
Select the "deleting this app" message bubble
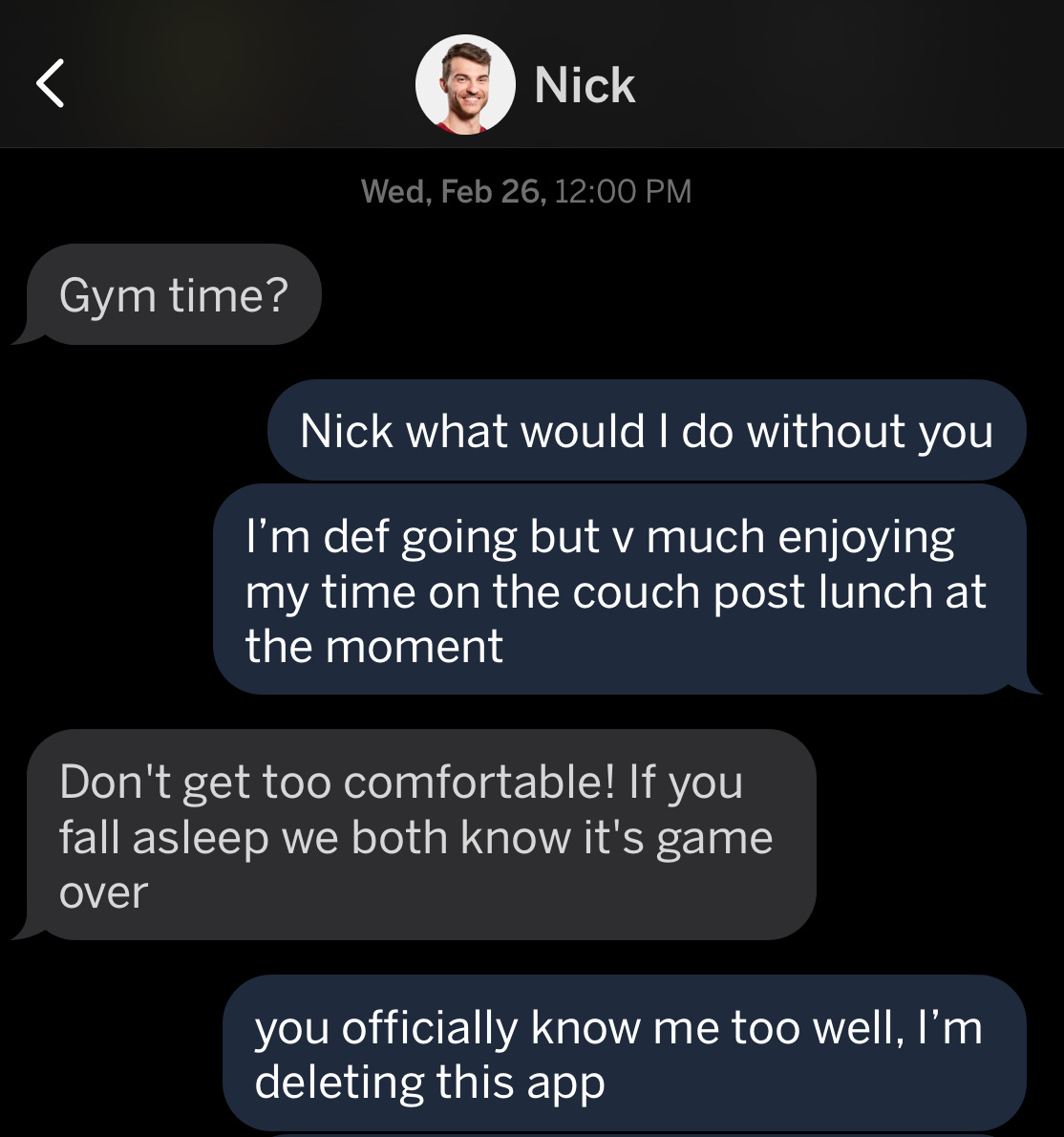click(x=625, y=1053)
